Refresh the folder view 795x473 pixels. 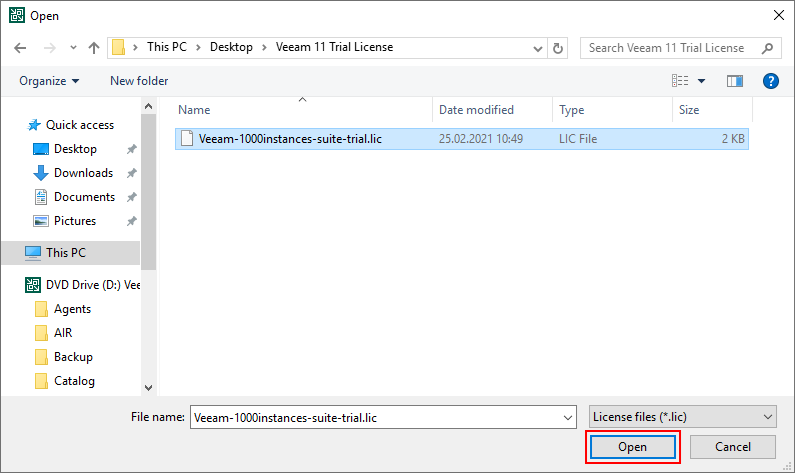pyautogui.click(x=558, y=48)
